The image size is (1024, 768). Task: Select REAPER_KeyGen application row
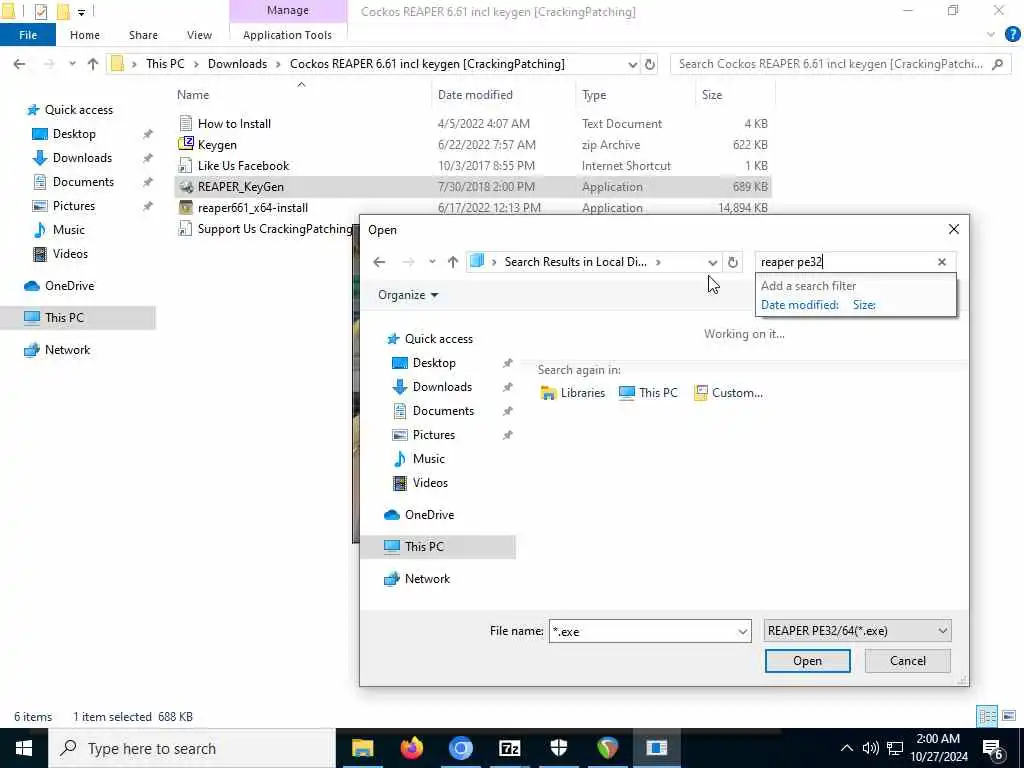click(473, 187)
